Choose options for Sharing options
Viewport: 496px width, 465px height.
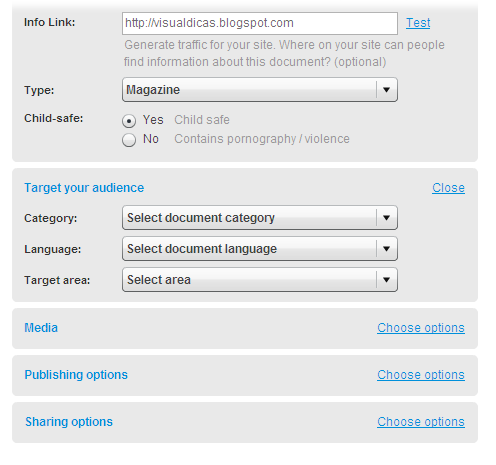click(421, 422)
